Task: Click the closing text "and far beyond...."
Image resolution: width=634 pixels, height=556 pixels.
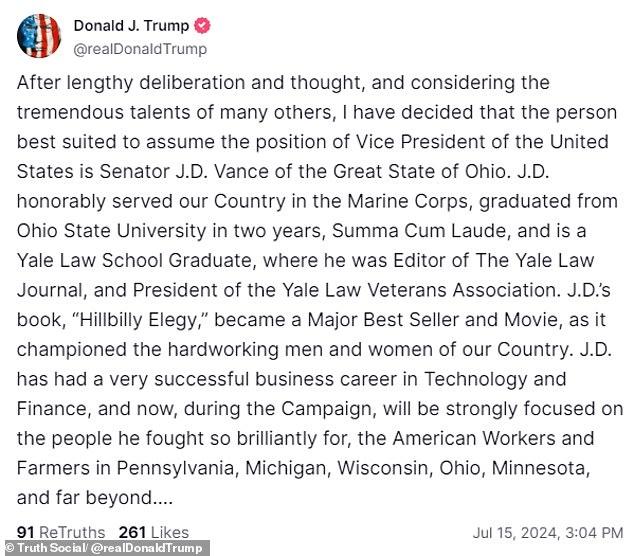Action: [x=83, y=497]
